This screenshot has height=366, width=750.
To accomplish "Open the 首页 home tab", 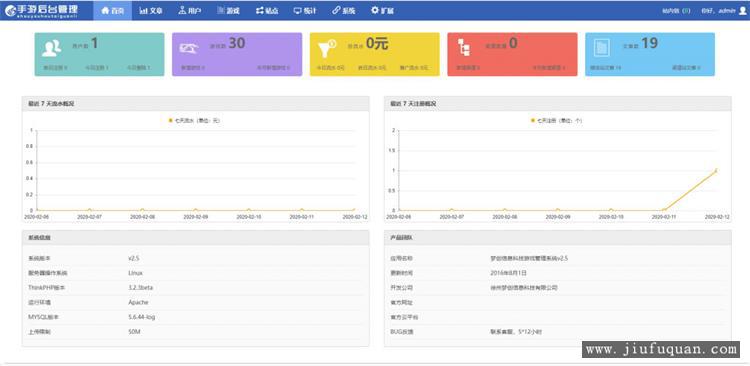I will tap(112, 11).
